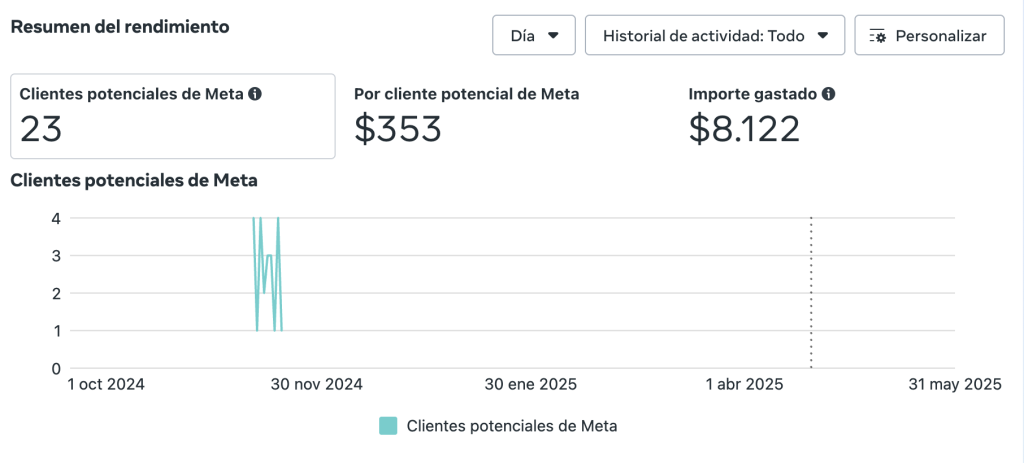
Task: Click the caret arrow in Día selector
Action: tap(553, 36)
